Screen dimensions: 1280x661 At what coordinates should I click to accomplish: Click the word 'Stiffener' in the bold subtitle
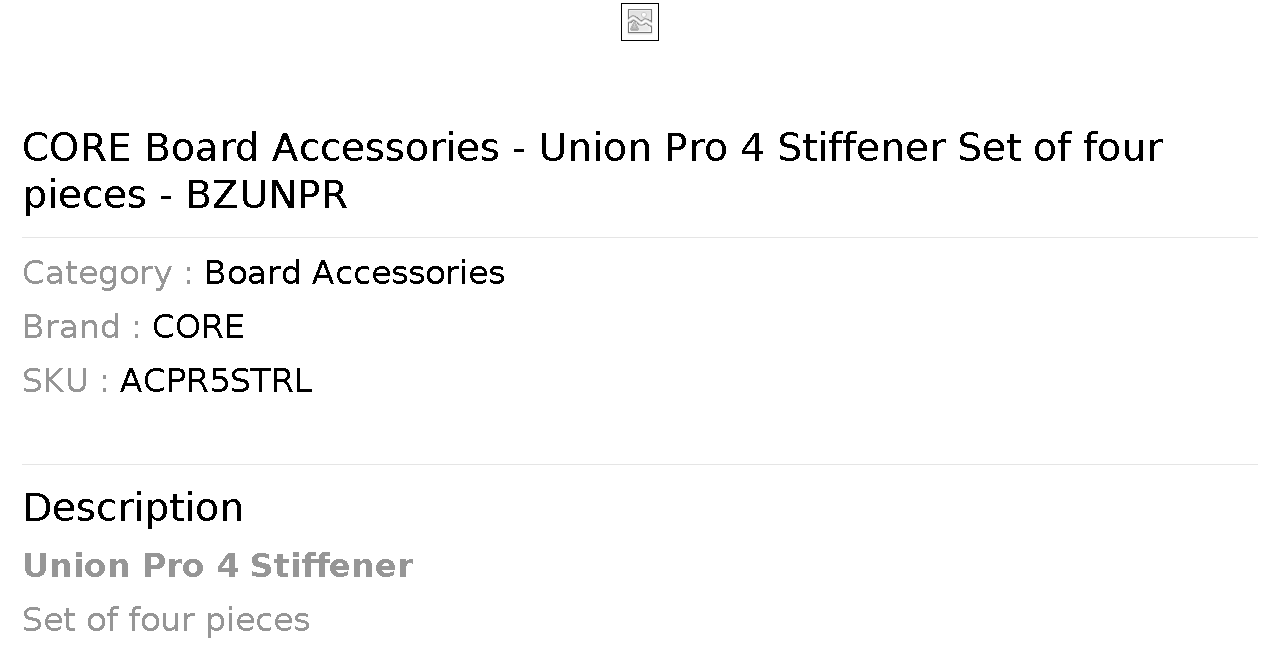331,566
